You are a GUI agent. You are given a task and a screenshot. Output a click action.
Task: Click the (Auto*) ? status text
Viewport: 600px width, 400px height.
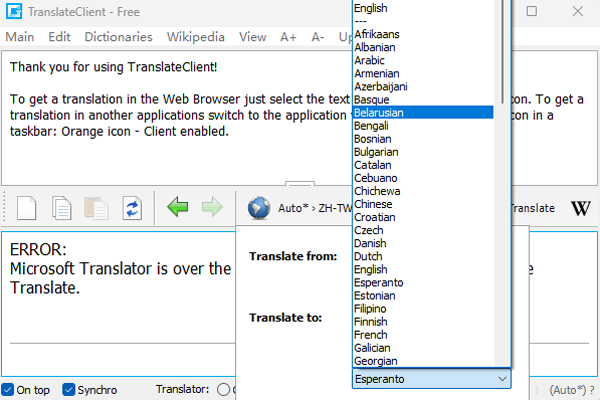click(x=572, y=390)
